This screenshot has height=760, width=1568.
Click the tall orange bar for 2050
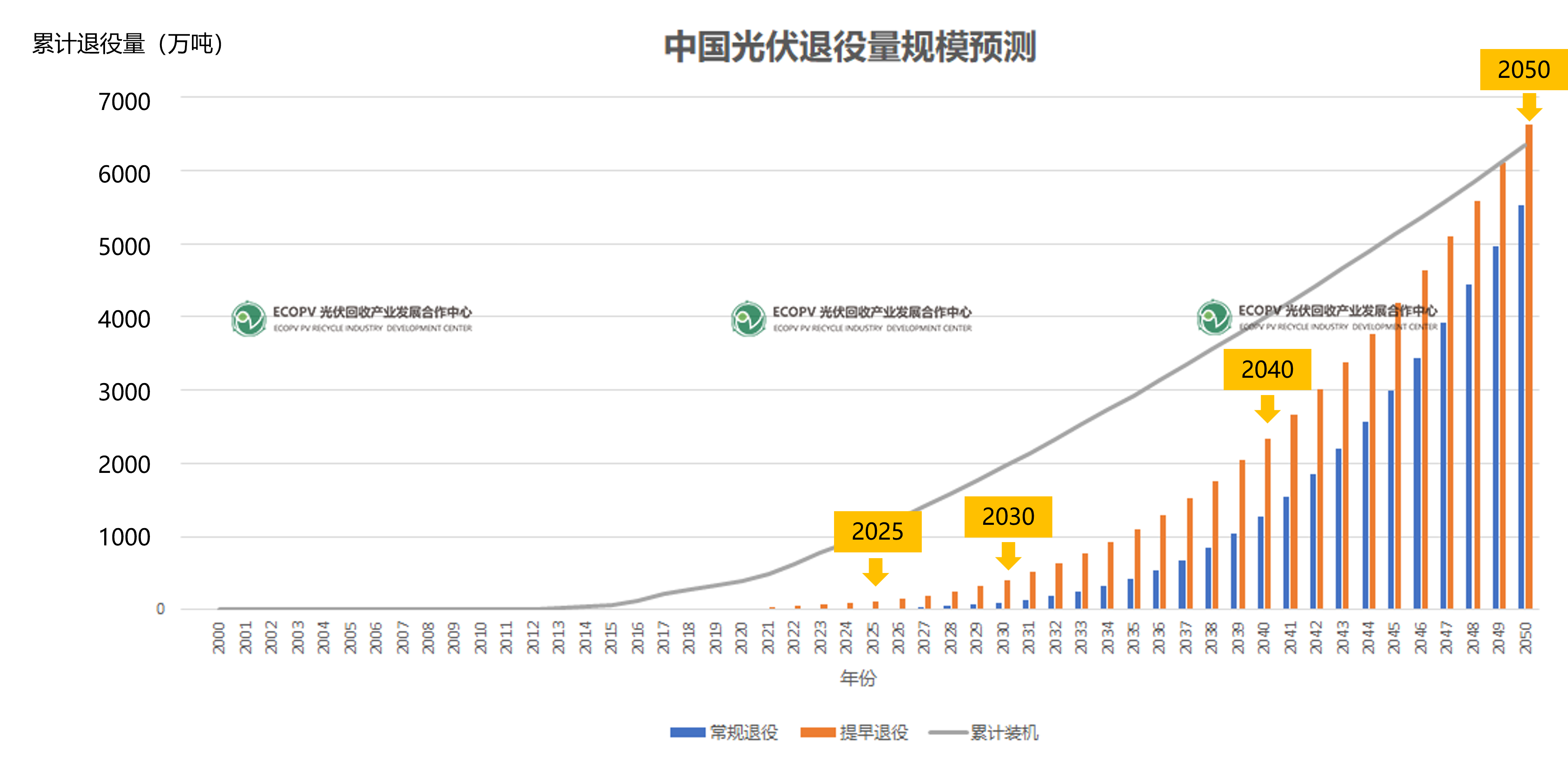pyautogui.click(x=1528, y=365)
